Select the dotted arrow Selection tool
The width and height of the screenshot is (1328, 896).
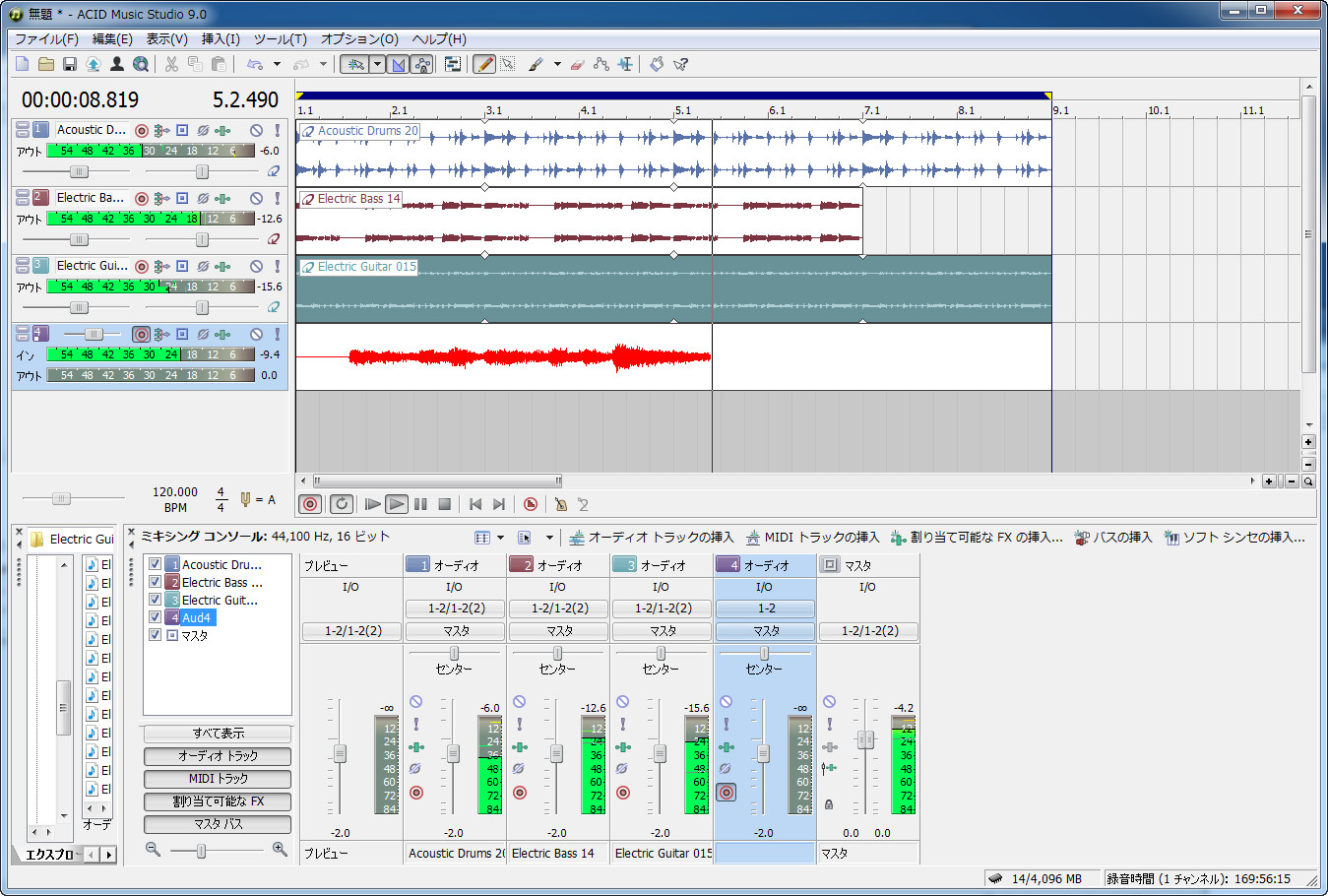pos(508,64)
